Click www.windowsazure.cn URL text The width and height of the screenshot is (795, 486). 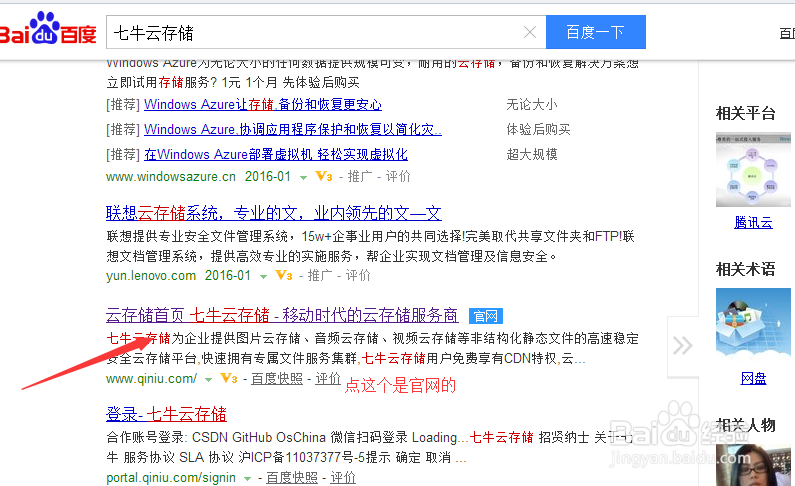point(171,177)
